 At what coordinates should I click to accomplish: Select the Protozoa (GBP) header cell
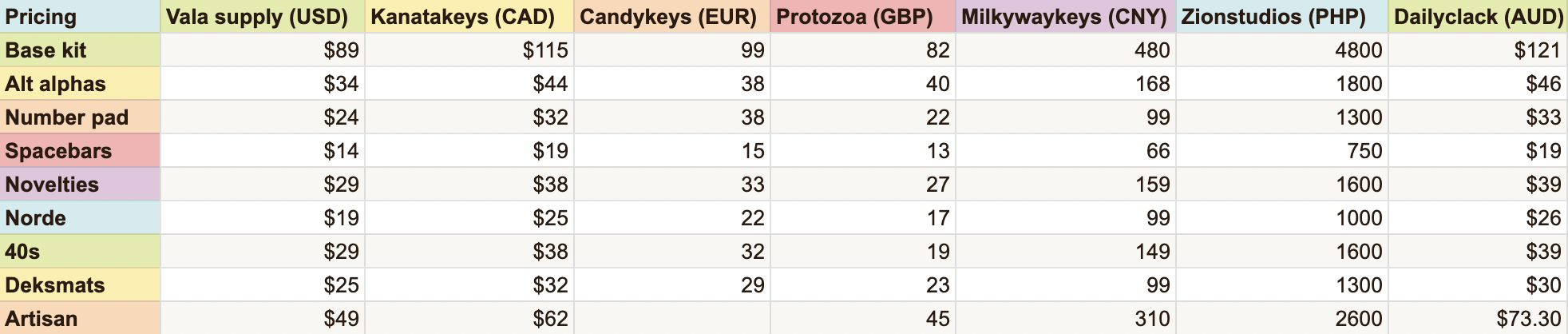pos(863,17)
